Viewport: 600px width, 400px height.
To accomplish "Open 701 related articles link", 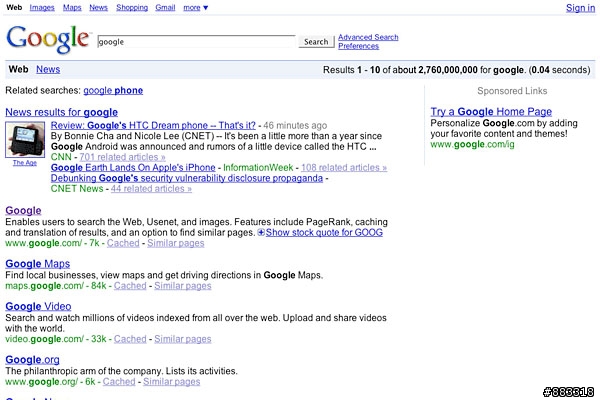I will [122, 157].
